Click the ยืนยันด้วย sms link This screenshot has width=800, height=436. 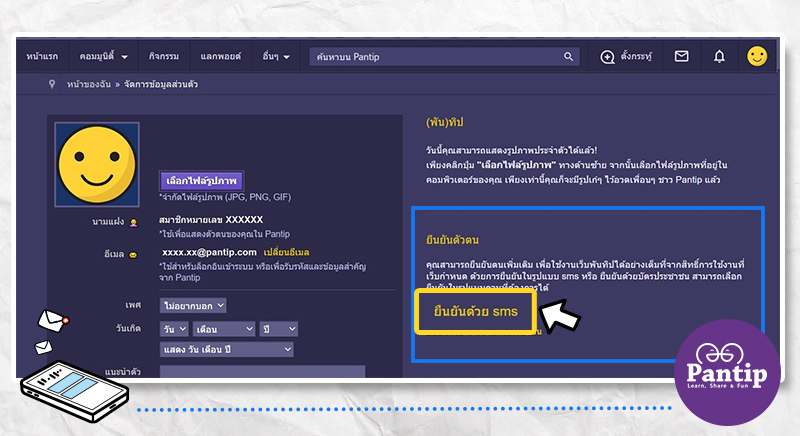476,311
